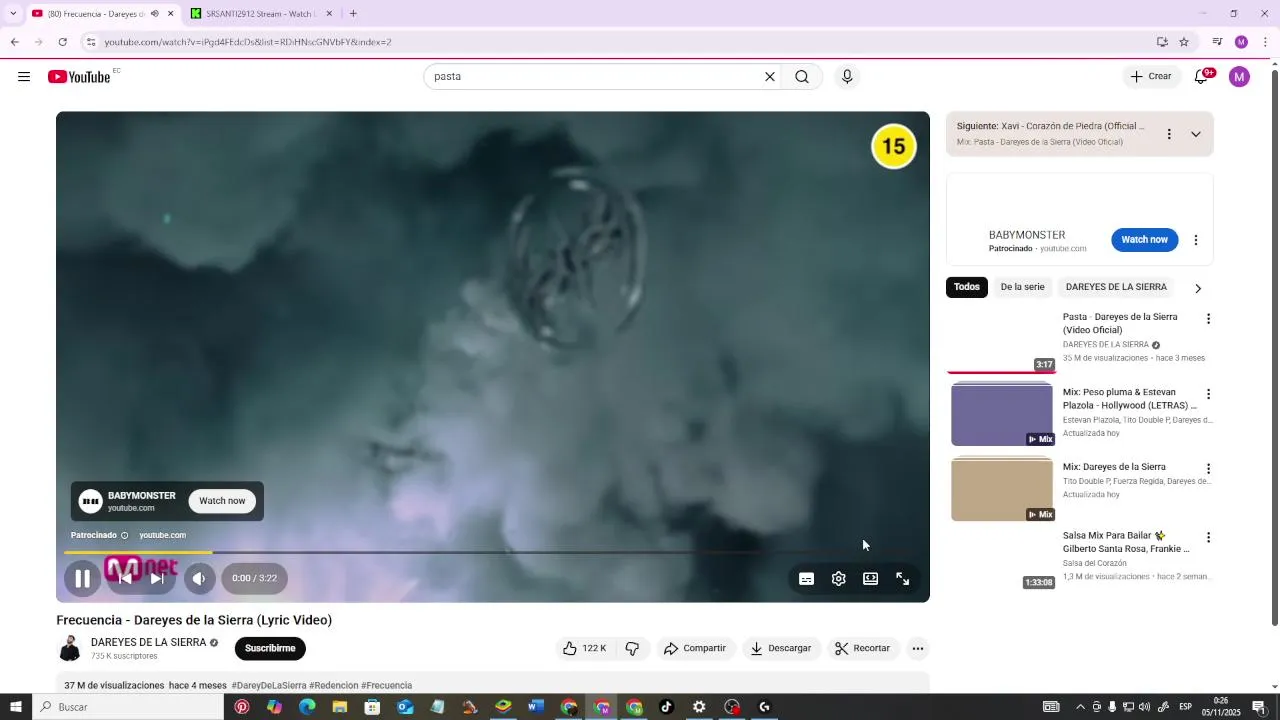This screenshot has width=1280, height=720.
Task: Open the tab search dropdown arrow
Action: click(x=12, y=14)
